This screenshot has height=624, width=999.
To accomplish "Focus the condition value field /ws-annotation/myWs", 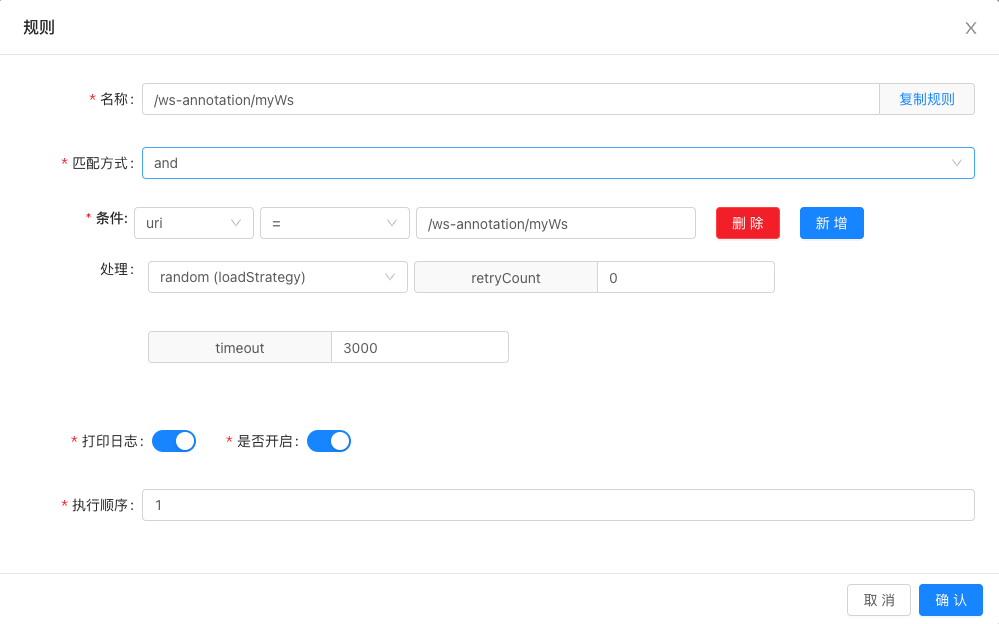I will 555,223.
